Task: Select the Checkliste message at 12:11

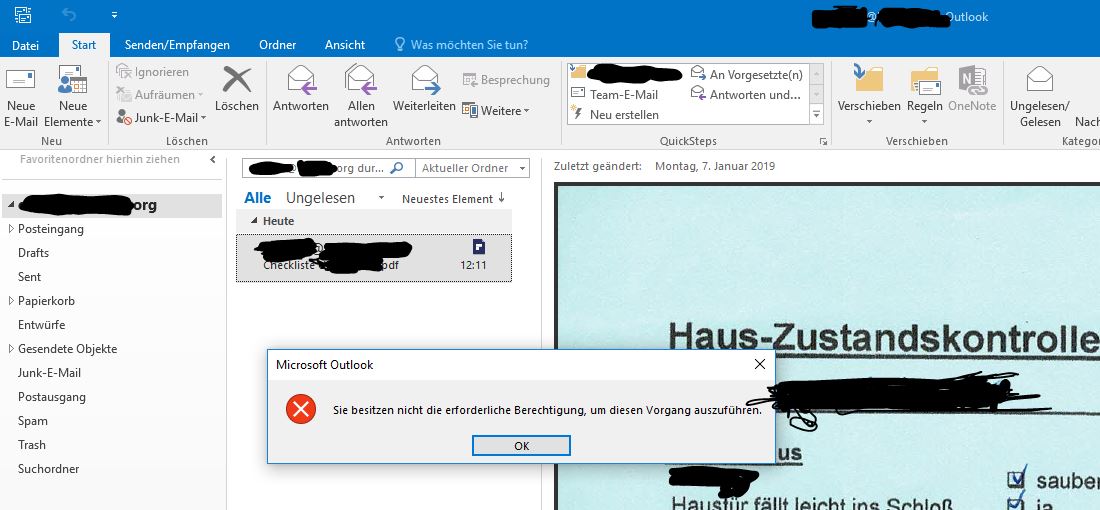Action: 374,258
